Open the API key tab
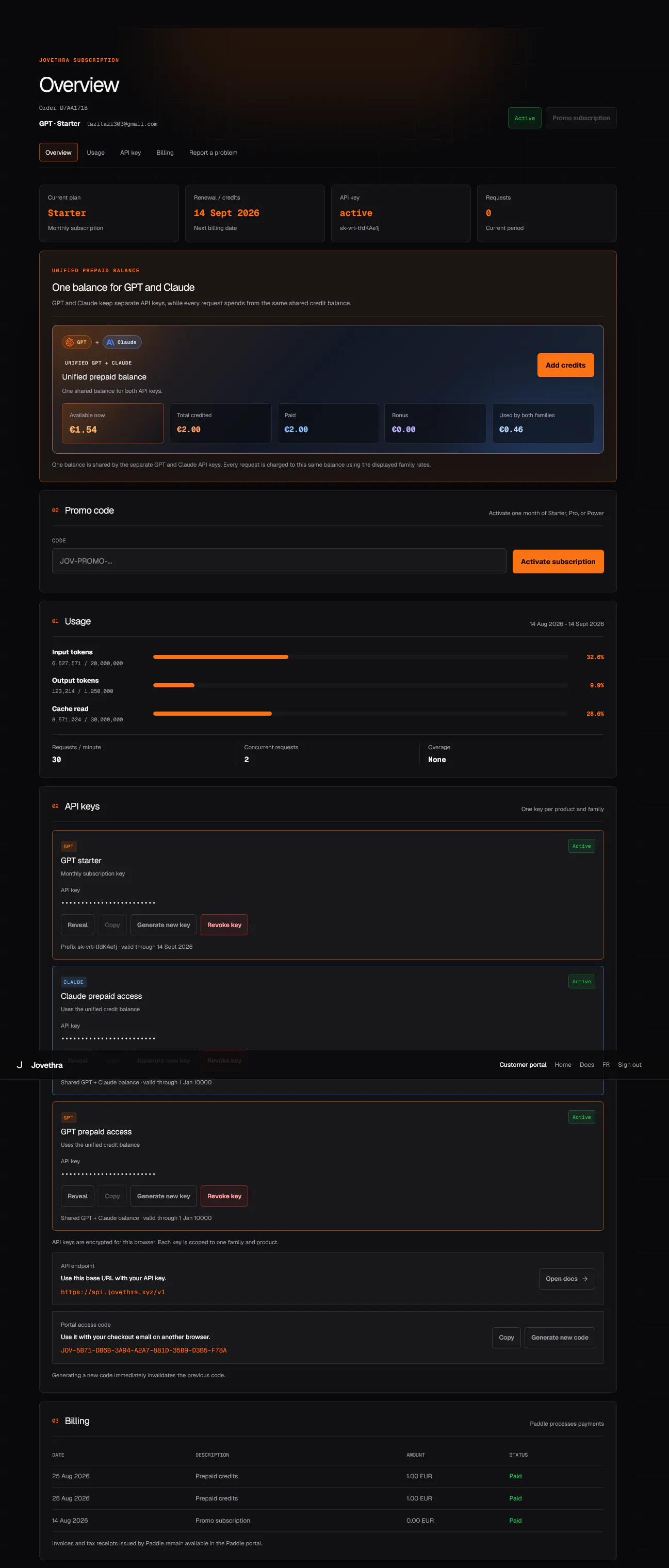 [130, 152]
